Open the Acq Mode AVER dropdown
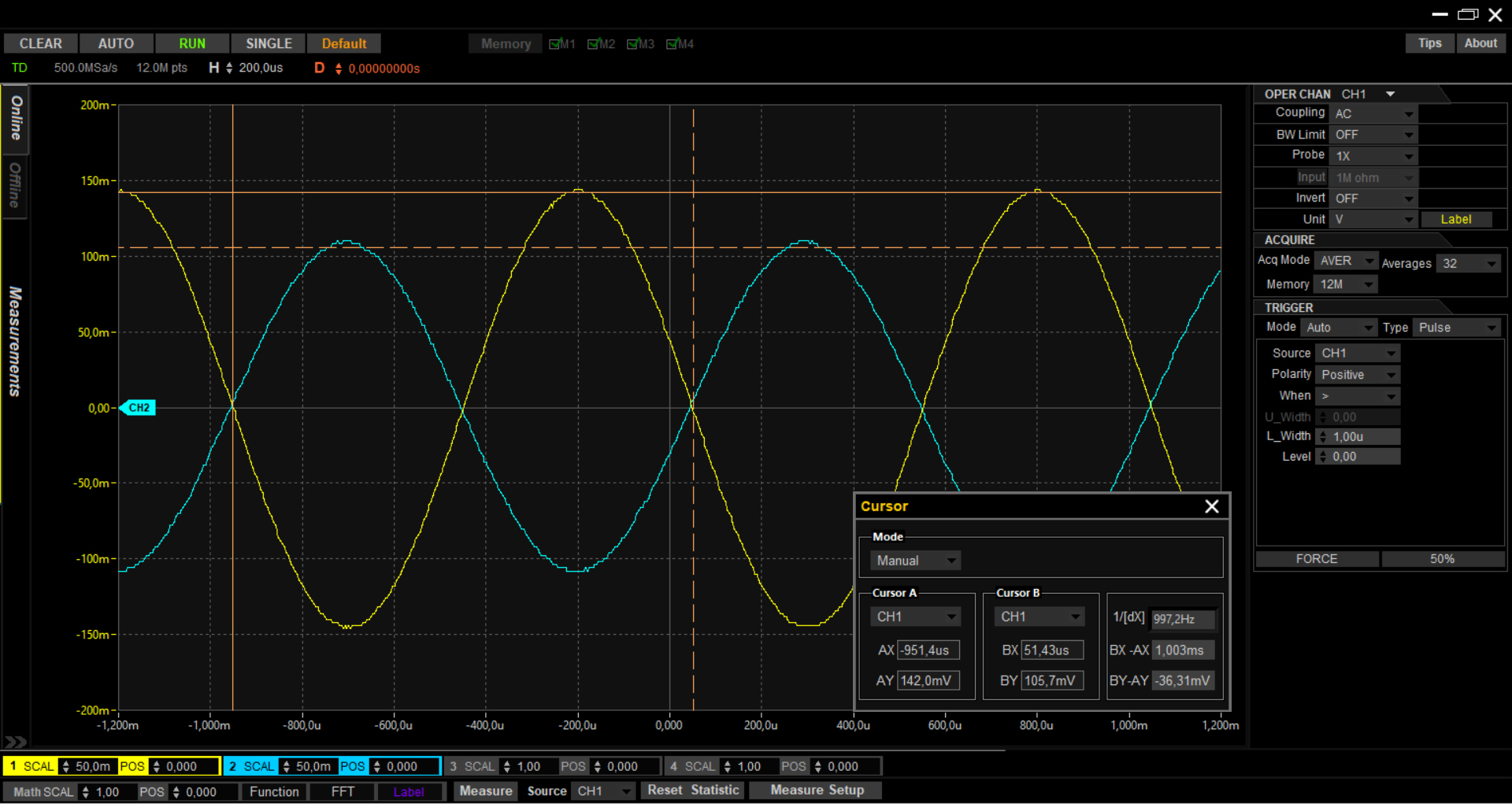Screen dimensions: 1512x804 (x=1346, y=261)
